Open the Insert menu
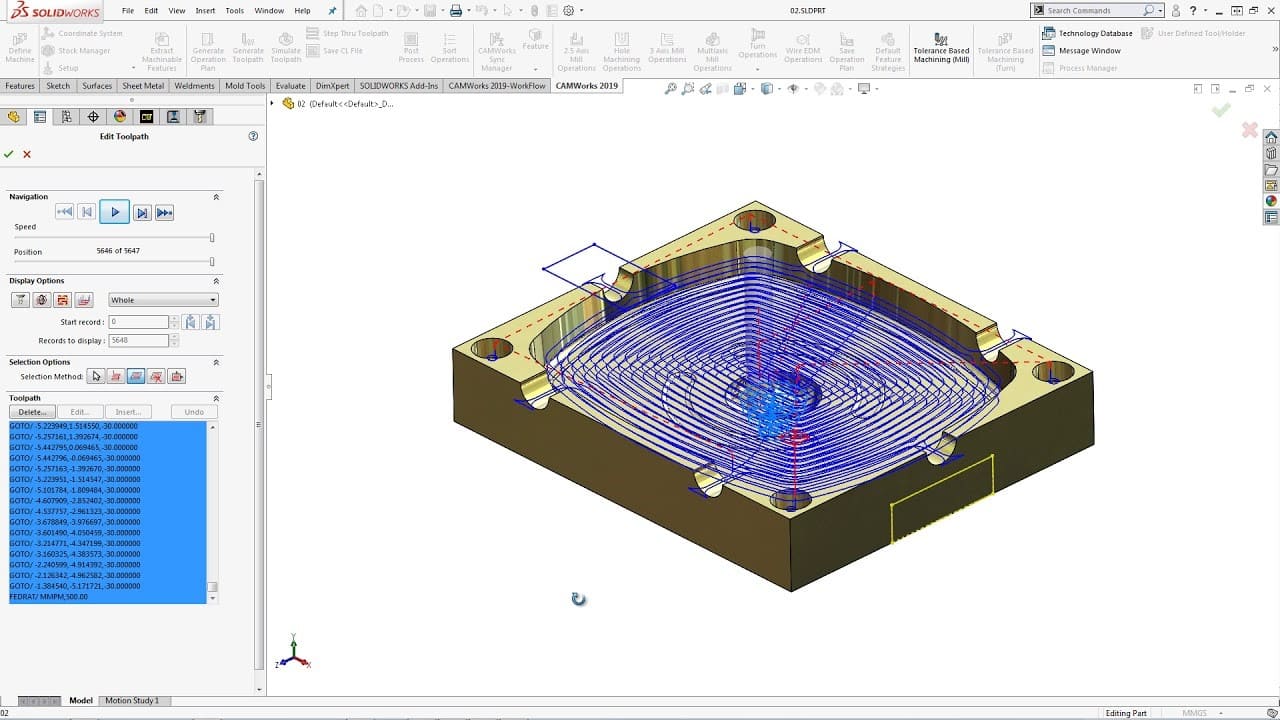Viewport: 1280px width, 720px height. pyautogui.click(x=205, y=10)
